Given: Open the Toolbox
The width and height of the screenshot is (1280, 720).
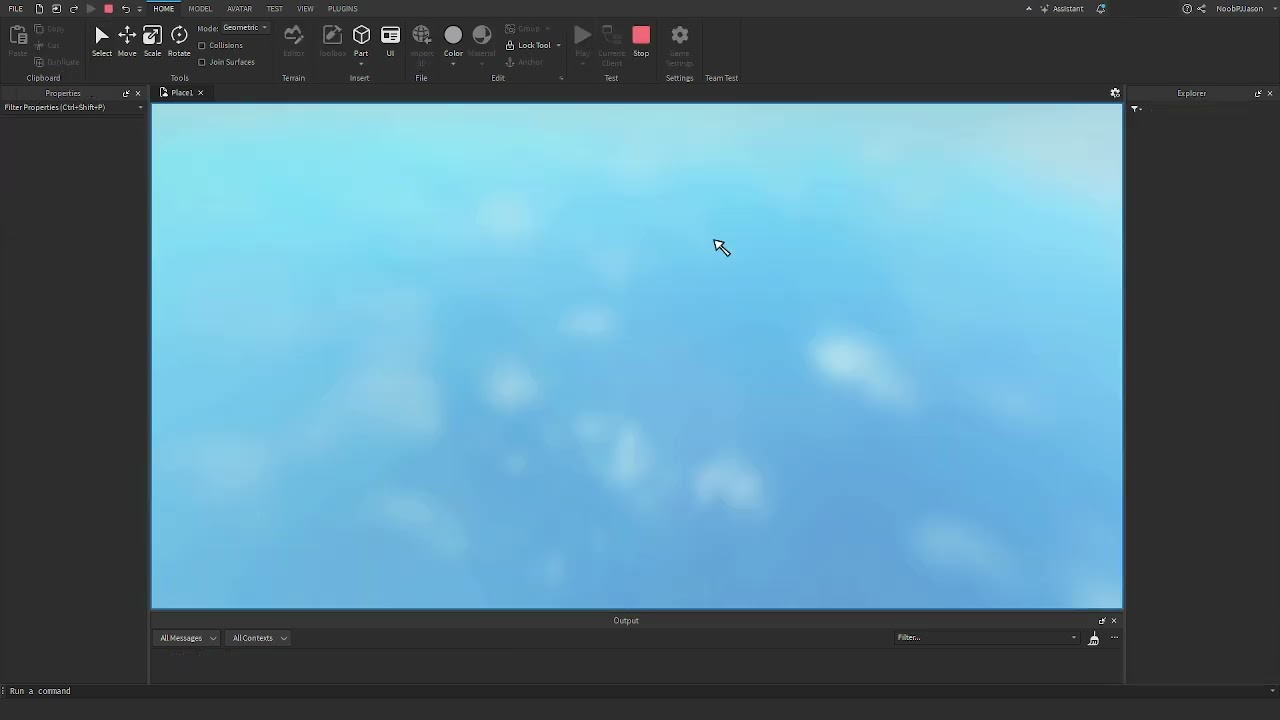Looking at the screenshot, I should pyautogui.click(x=332, y=41).
